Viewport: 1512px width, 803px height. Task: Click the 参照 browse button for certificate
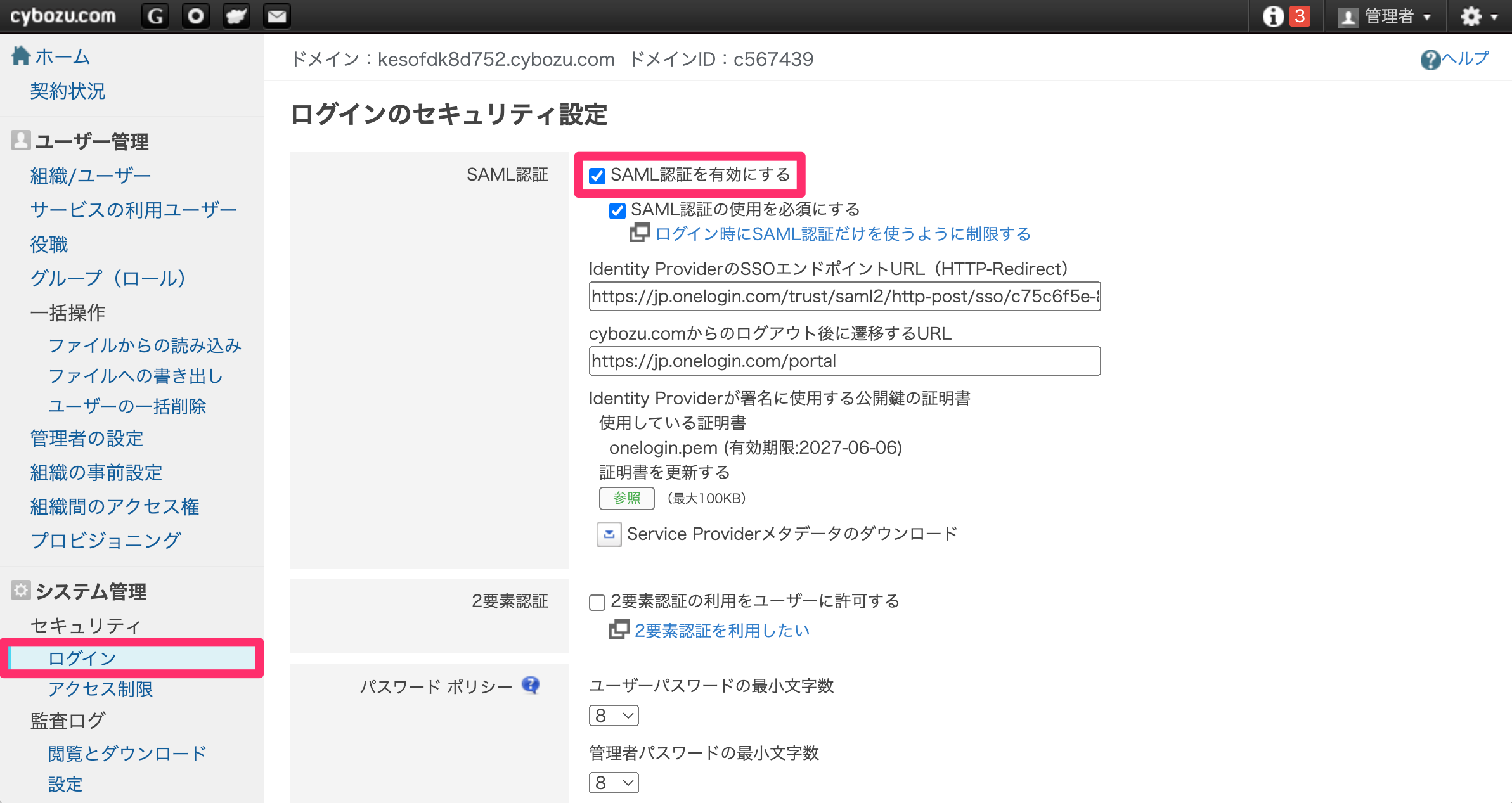[627, 498]
